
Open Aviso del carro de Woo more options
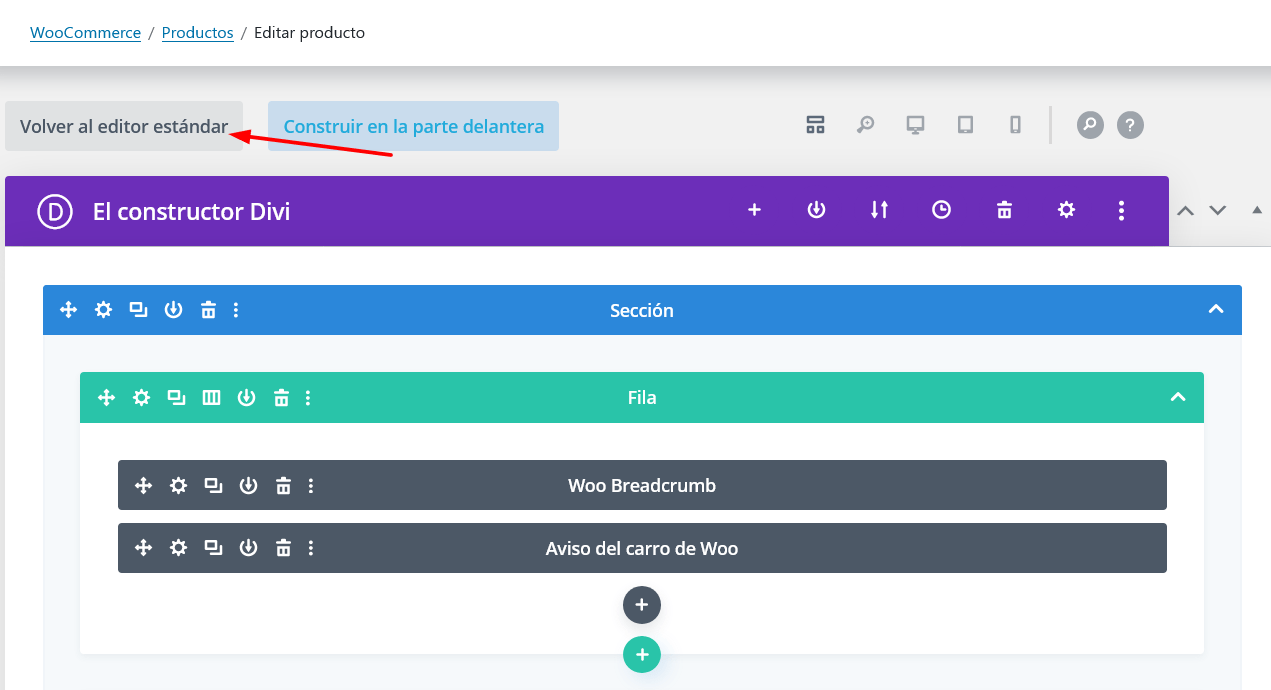(x=311, y=548)
